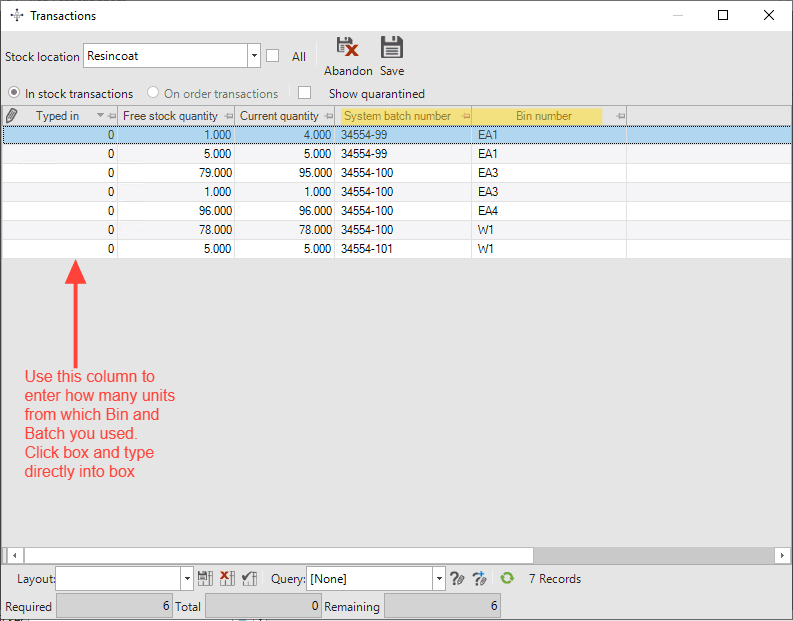Click the horizontal scrollbar thumb
This screenshot has width=793, height=621.
pos(279,555)
